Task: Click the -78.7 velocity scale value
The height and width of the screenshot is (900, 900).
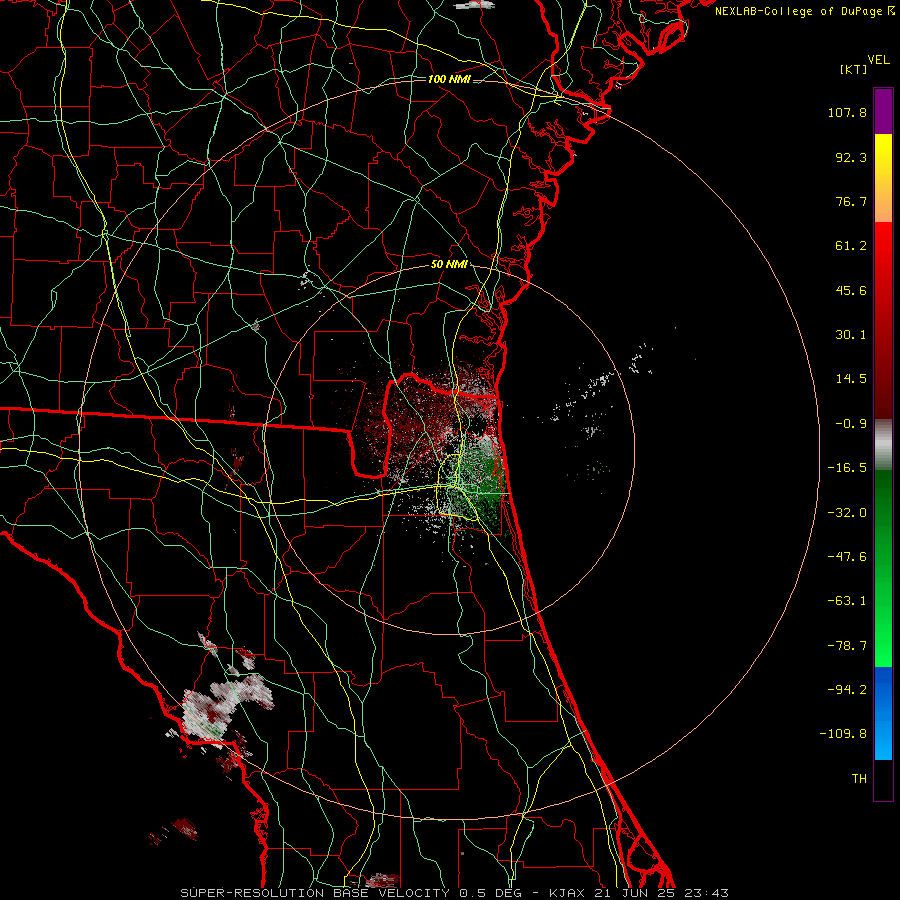Action: (x=847, y=646)
